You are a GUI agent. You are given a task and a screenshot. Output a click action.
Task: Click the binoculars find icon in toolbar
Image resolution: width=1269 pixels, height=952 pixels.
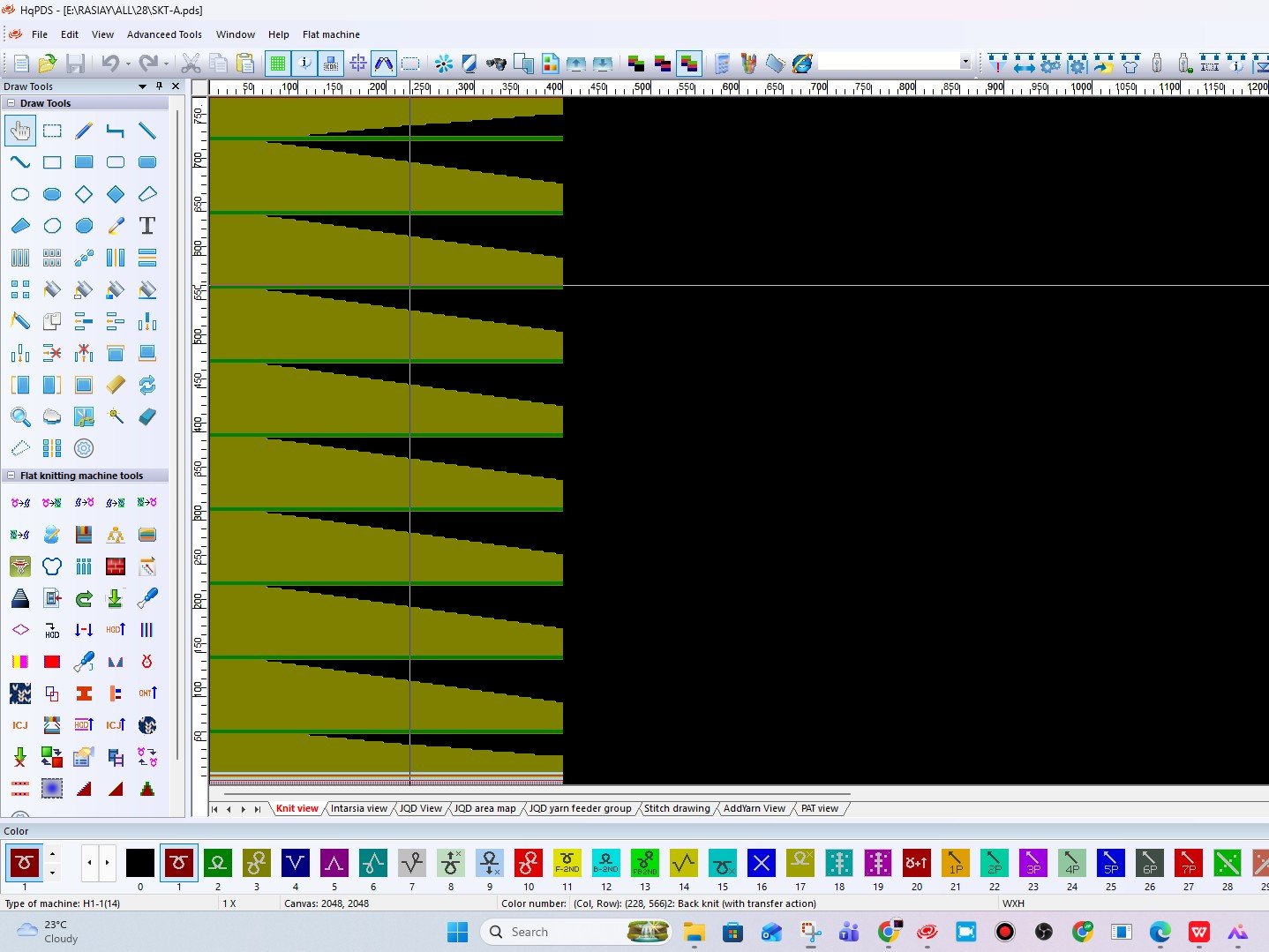tap(496, 64)
